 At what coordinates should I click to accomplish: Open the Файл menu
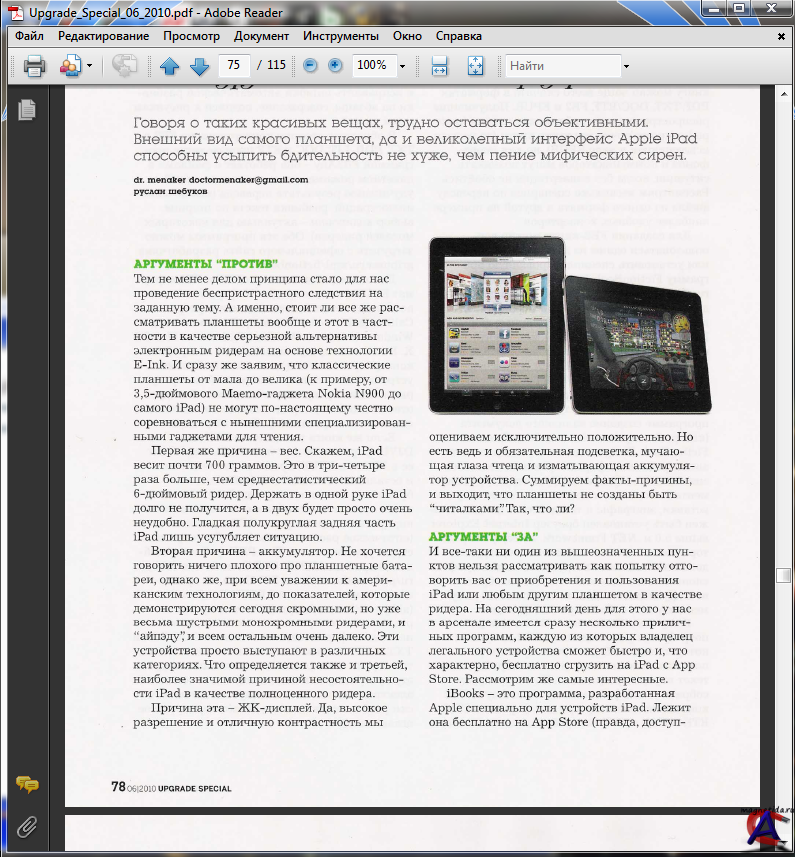tap(29, 36)
